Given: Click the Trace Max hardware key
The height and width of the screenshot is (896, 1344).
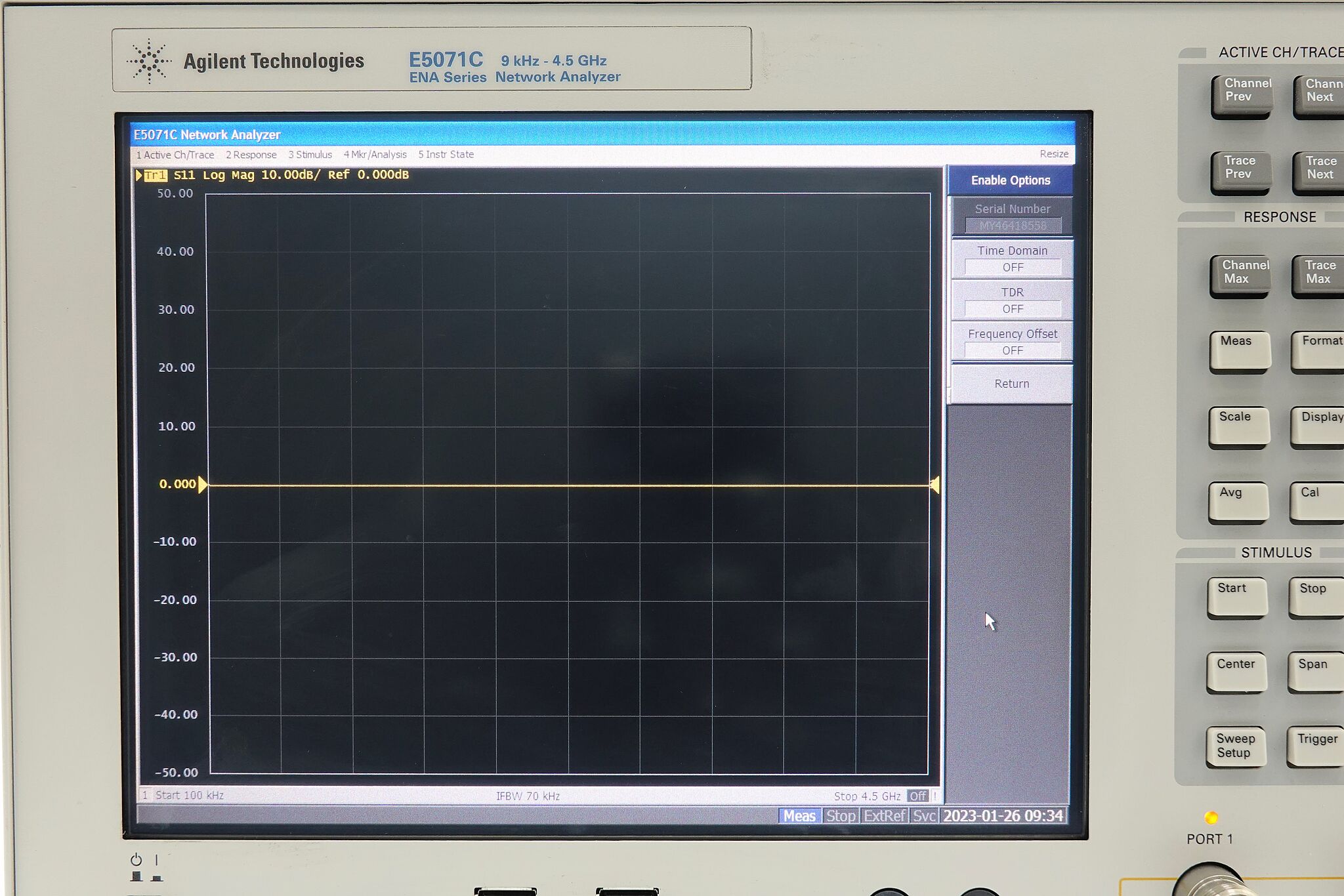Looking at the screenshot, I should (x=1318, y=276).
